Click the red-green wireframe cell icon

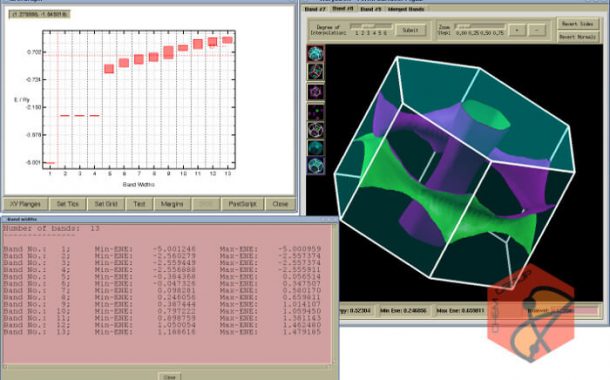(x=316, y=72)
